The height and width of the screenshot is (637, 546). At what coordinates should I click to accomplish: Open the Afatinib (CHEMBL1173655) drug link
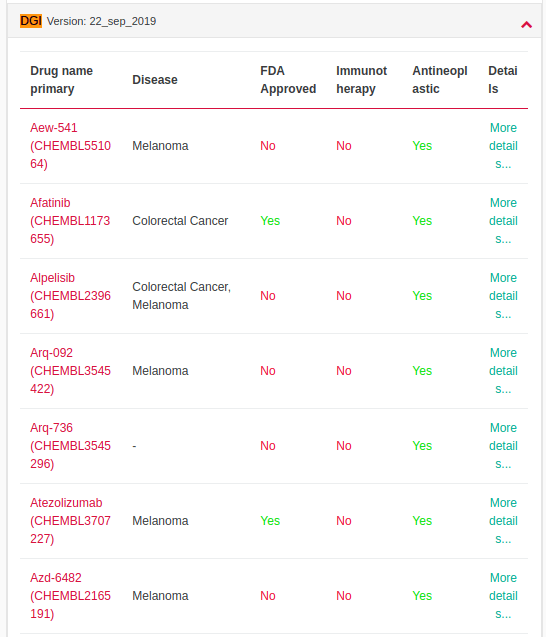coord(70,221)
